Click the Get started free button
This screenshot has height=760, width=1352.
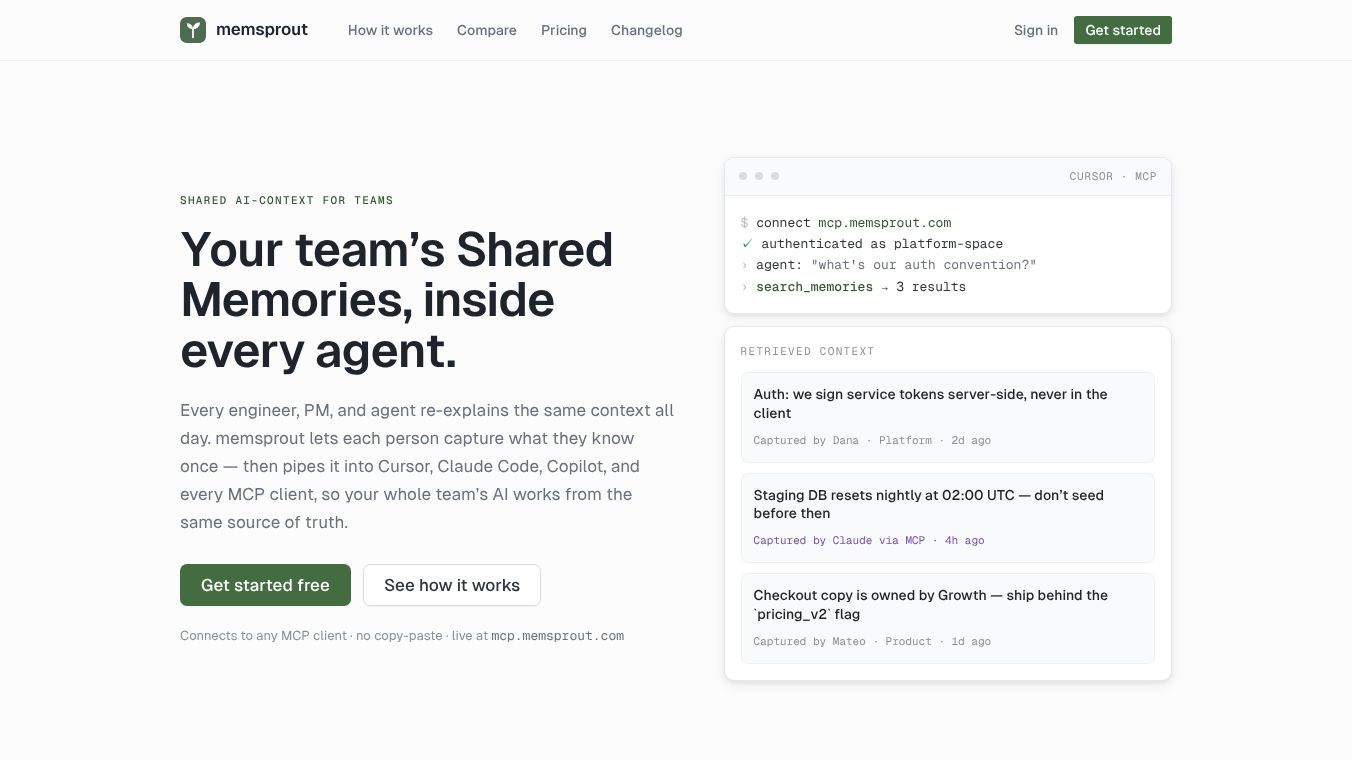click(x=265, y=585)
